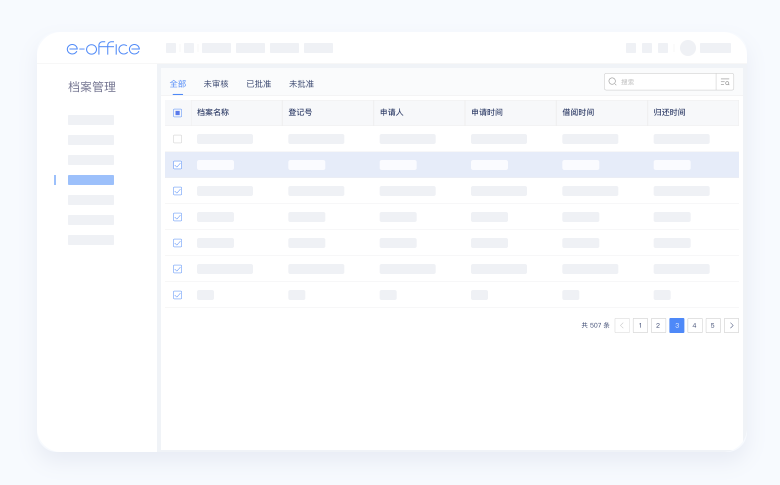This screenshot has width=780, height=485.
Task: Switch to the 未审核 tab
Action: (216, 84)
